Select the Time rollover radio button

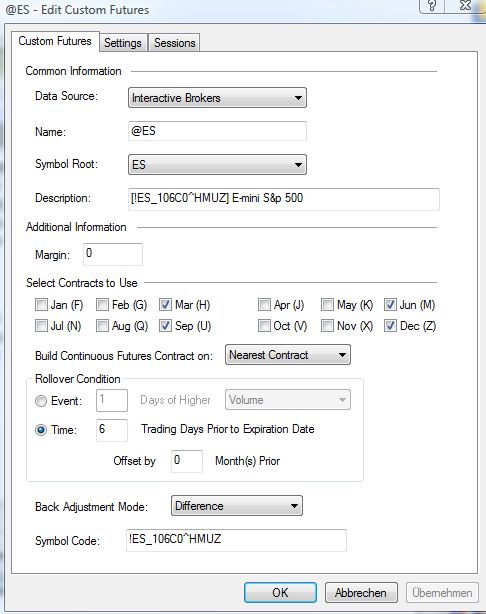point(41,430)
